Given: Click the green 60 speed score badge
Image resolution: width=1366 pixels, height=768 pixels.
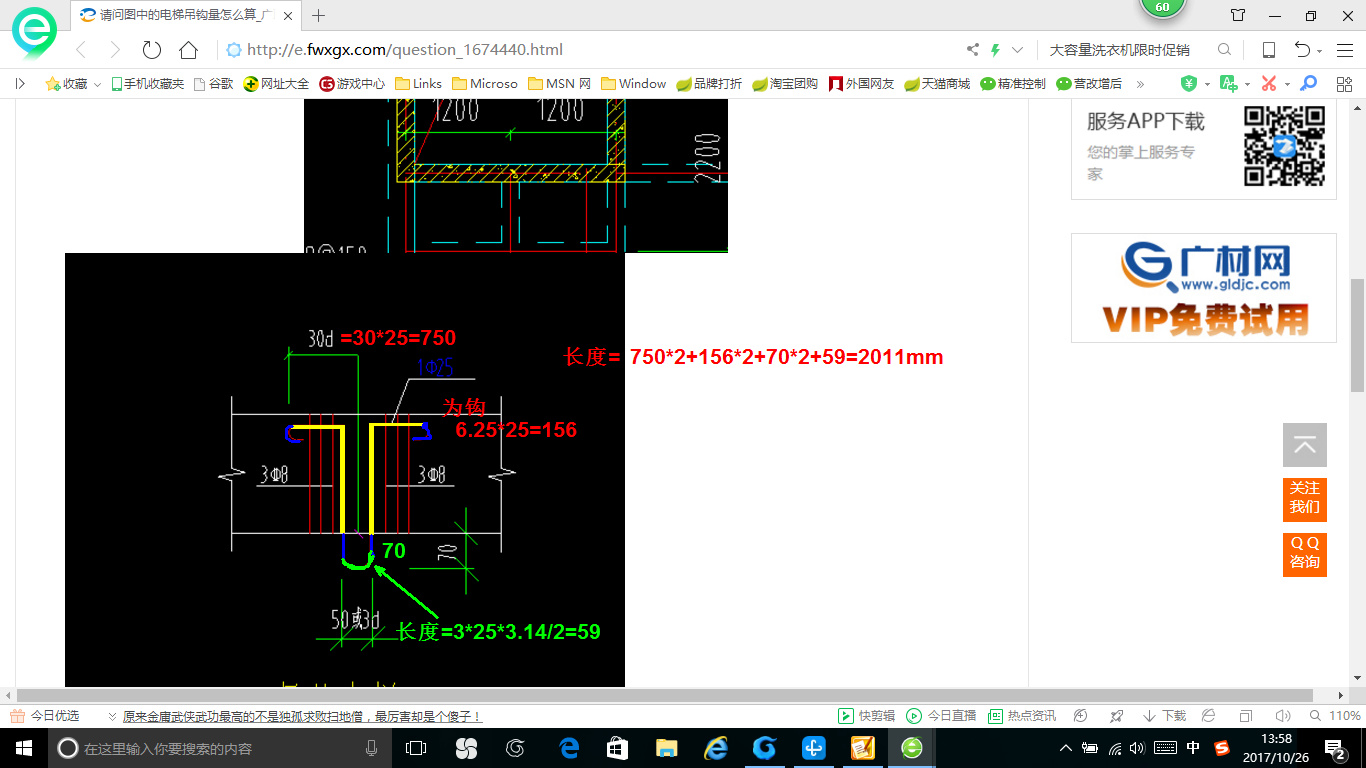Looking at the screenshot, I should (1162, 8).
